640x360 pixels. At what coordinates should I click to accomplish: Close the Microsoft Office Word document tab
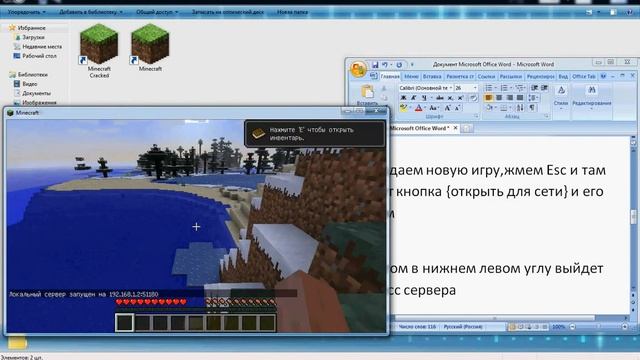[456, 128]
